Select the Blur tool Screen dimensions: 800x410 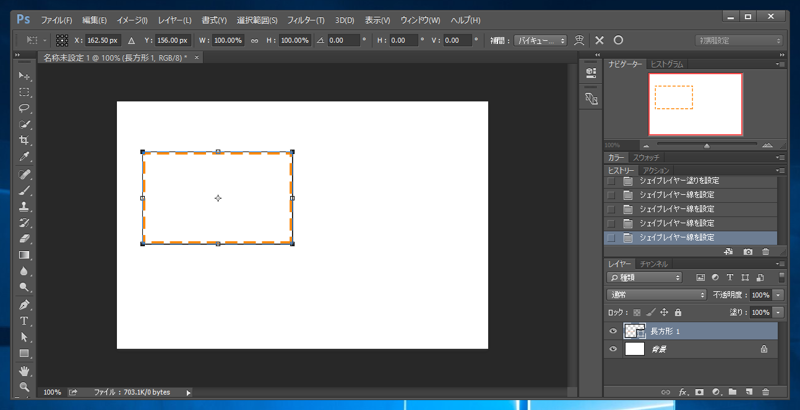[x=24, y=271]
